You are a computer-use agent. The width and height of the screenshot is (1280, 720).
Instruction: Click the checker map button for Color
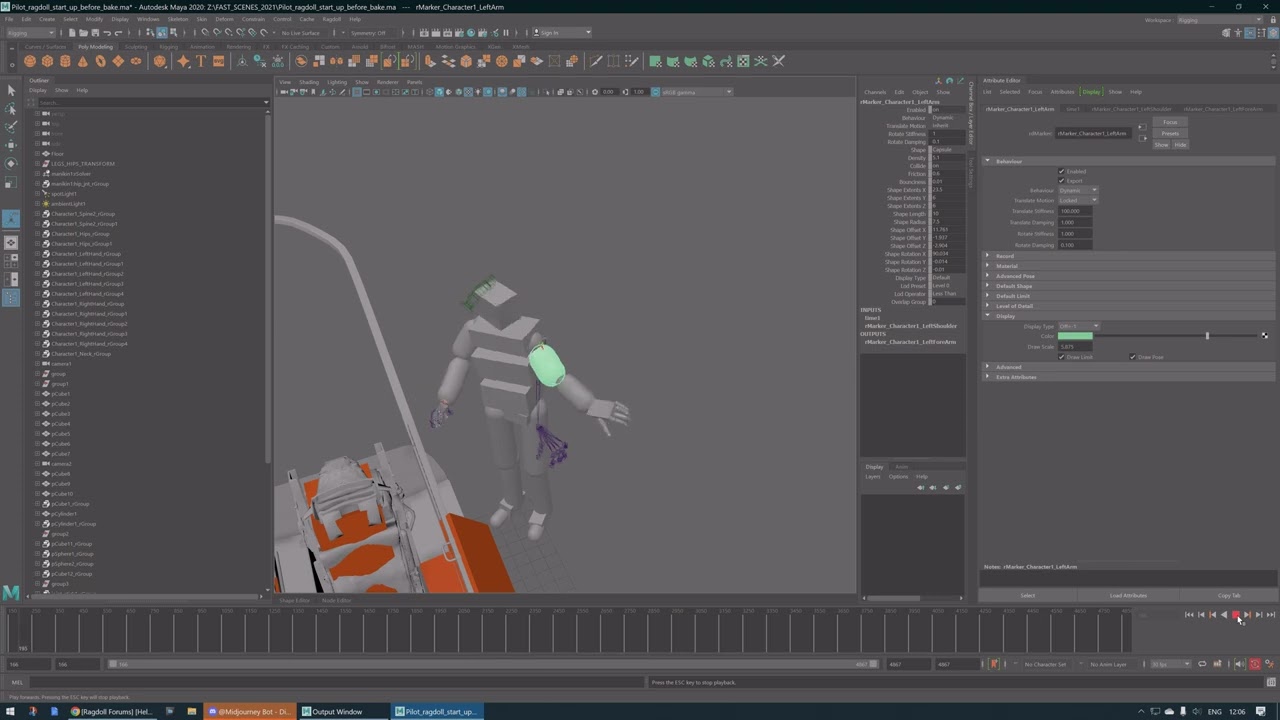pos(1265,336)
